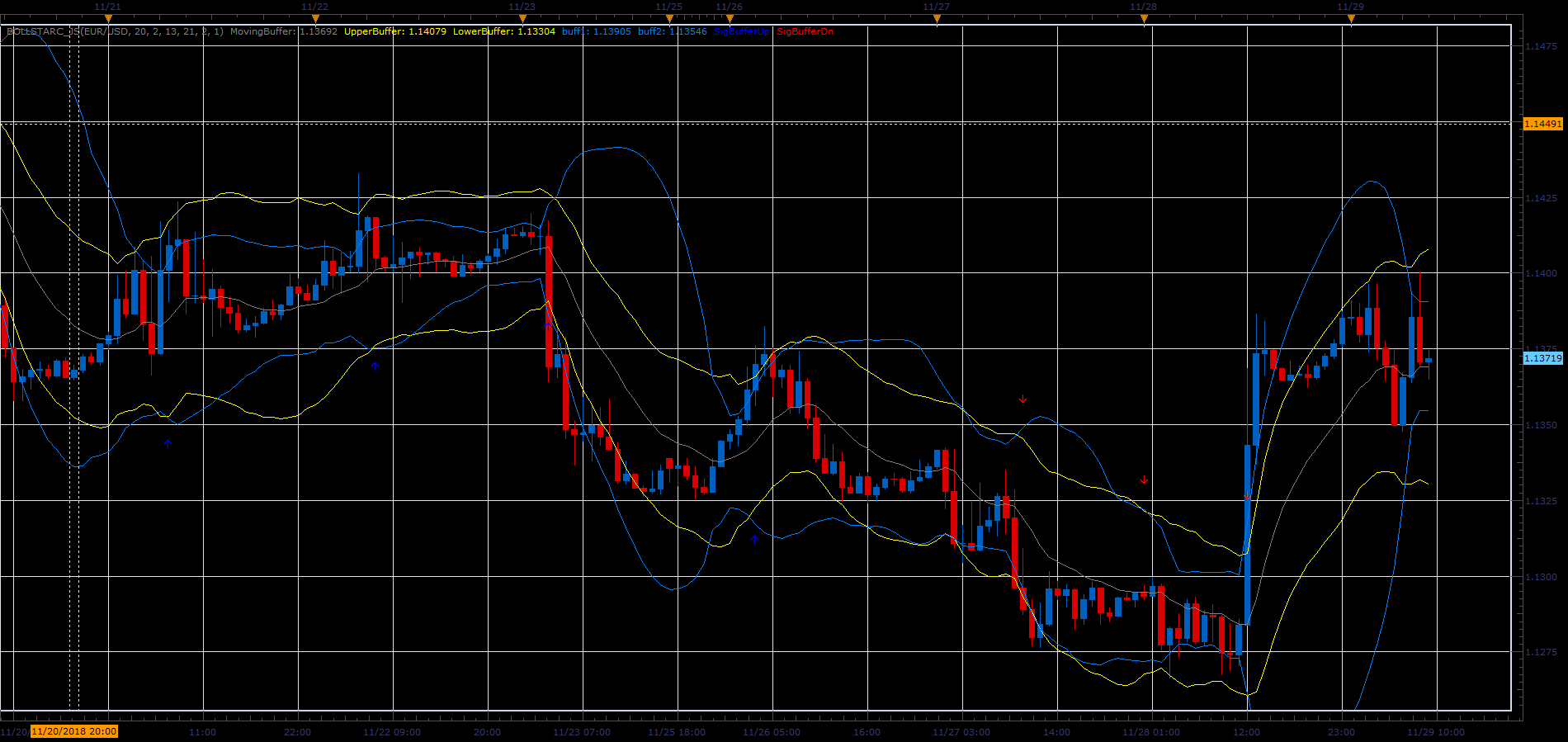The image size is (1568, 742).
Task: Click the 12:00 time axis label
Action: 1246,732
